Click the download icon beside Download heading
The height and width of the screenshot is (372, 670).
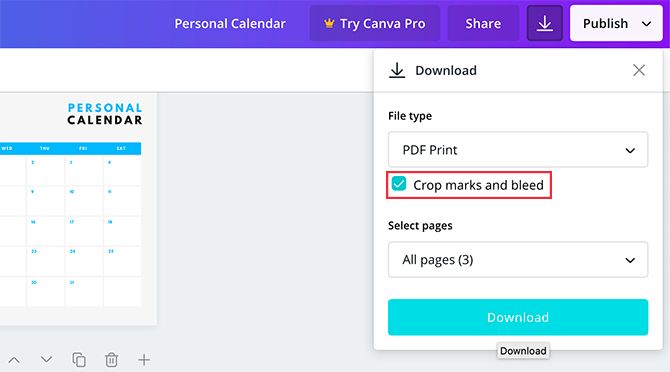point(397,70)
